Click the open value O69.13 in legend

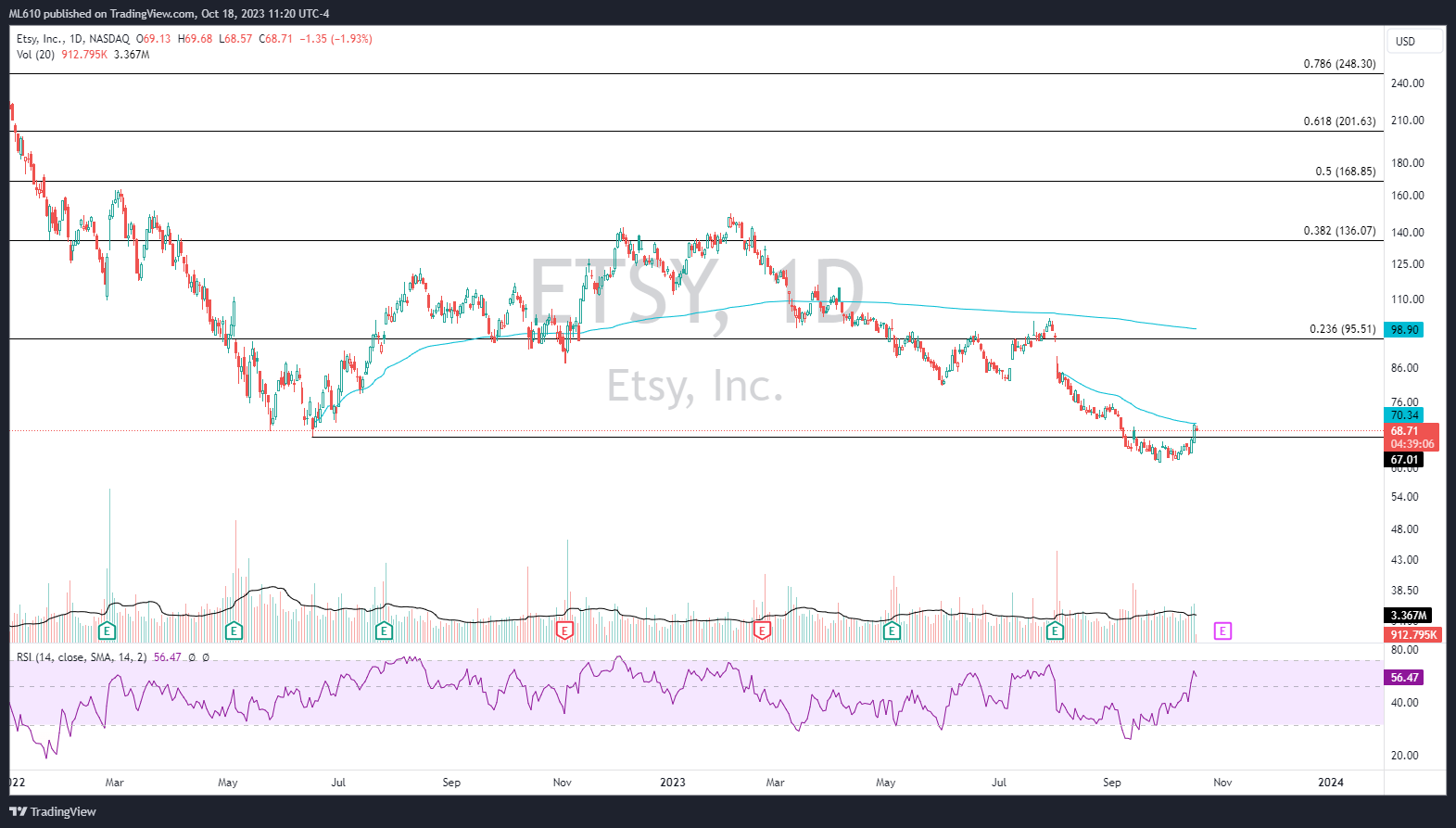(x=153, y=39)
